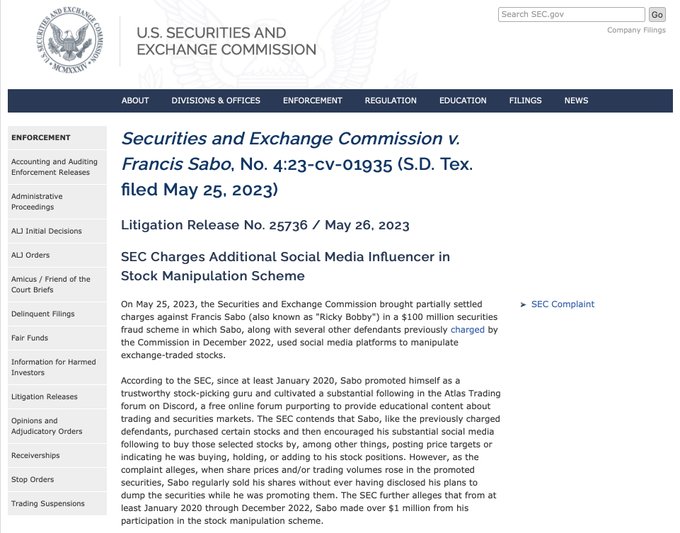Screen dimensions: 680x533
Task: Open the ABOUT navigation menu
Action: point(135,101)
